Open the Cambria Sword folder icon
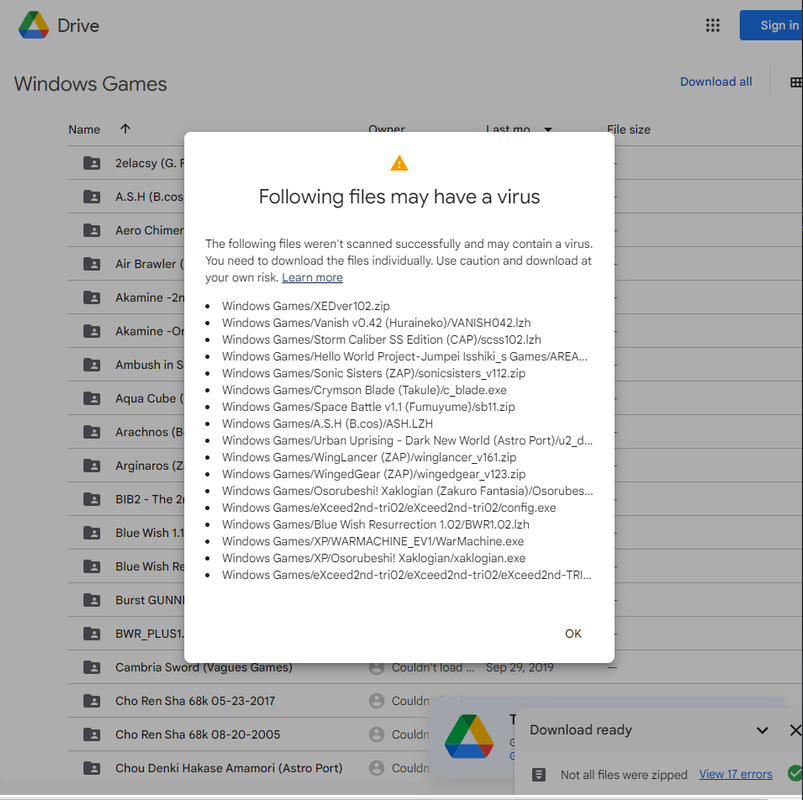This screenshot has width=803, height=800. [x=92, y=667]
